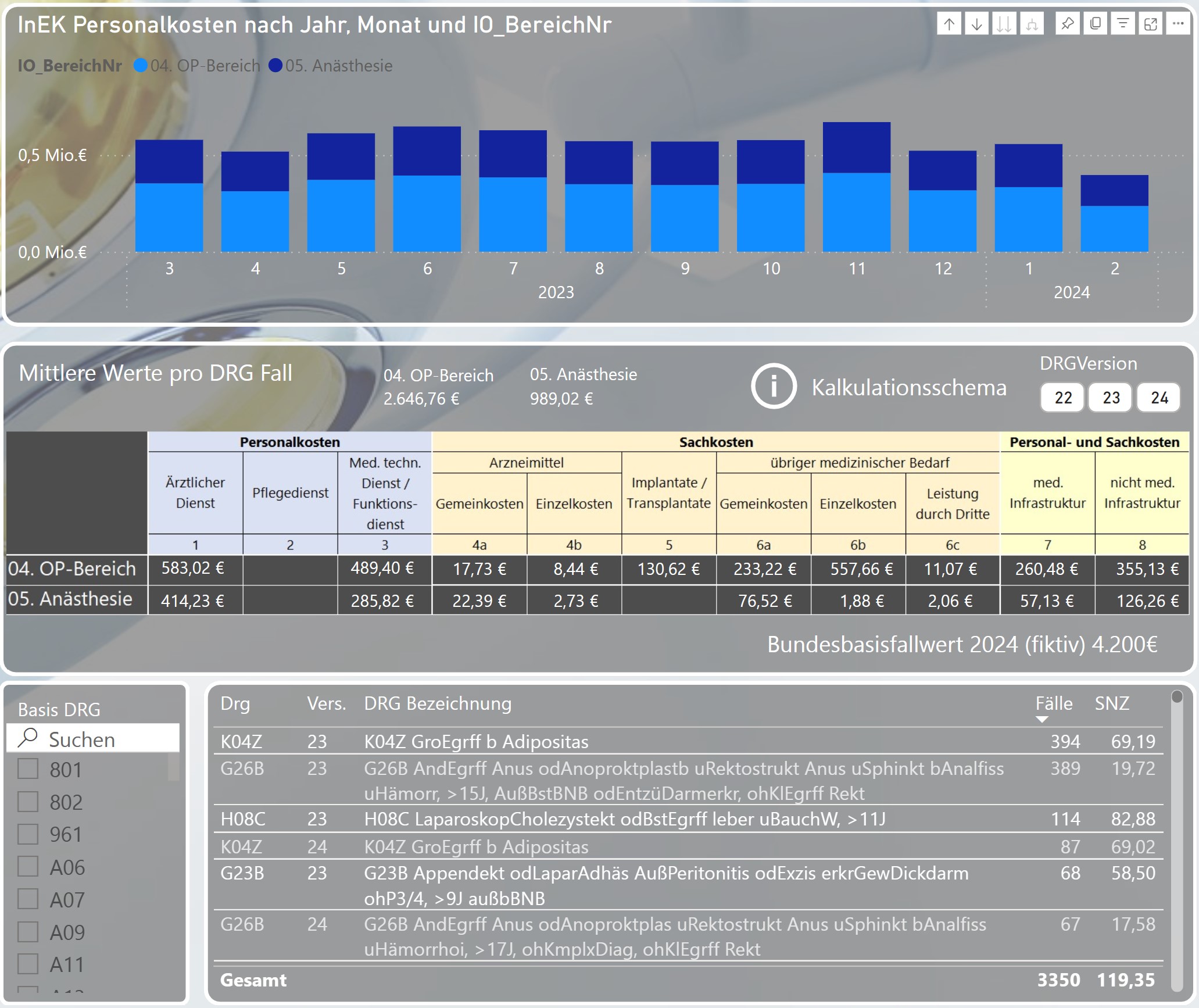
Task: Enter focus mode for the chart
Action: click(x=1151, y=24)
